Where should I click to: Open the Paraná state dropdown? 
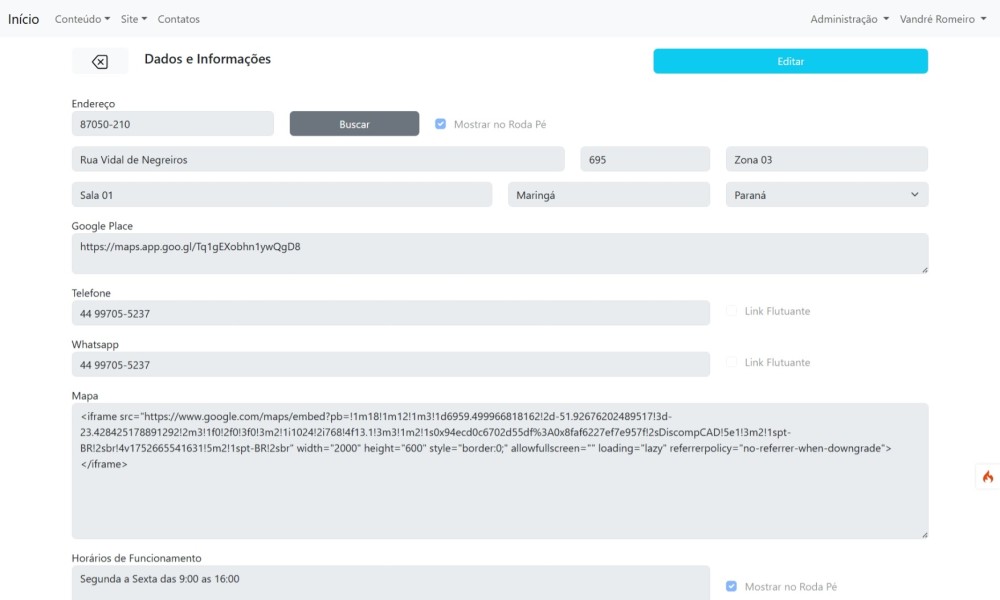pos(826,195)
